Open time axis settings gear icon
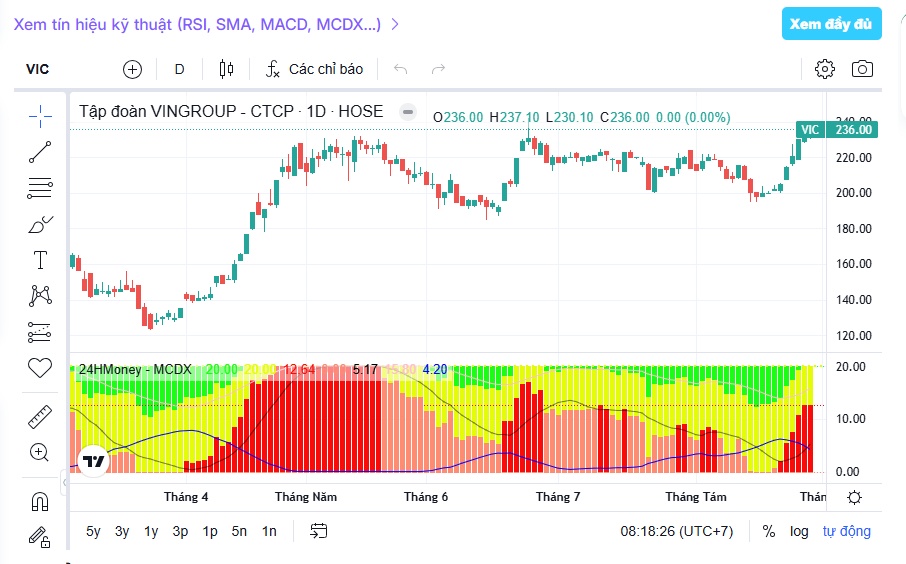Viewport: 906px width, 564px height. (854, 497)
